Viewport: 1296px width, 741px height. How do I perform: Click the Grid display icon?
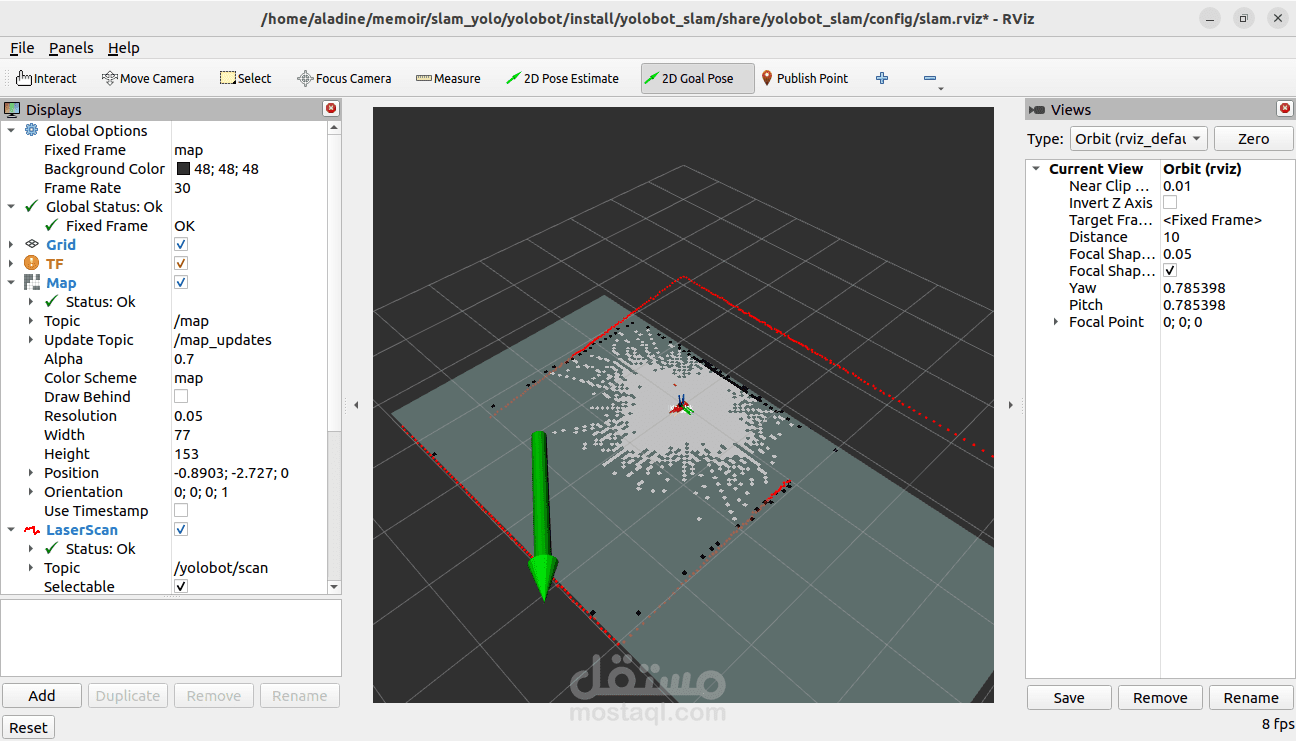pyautogui.click(x=32, y=244)
